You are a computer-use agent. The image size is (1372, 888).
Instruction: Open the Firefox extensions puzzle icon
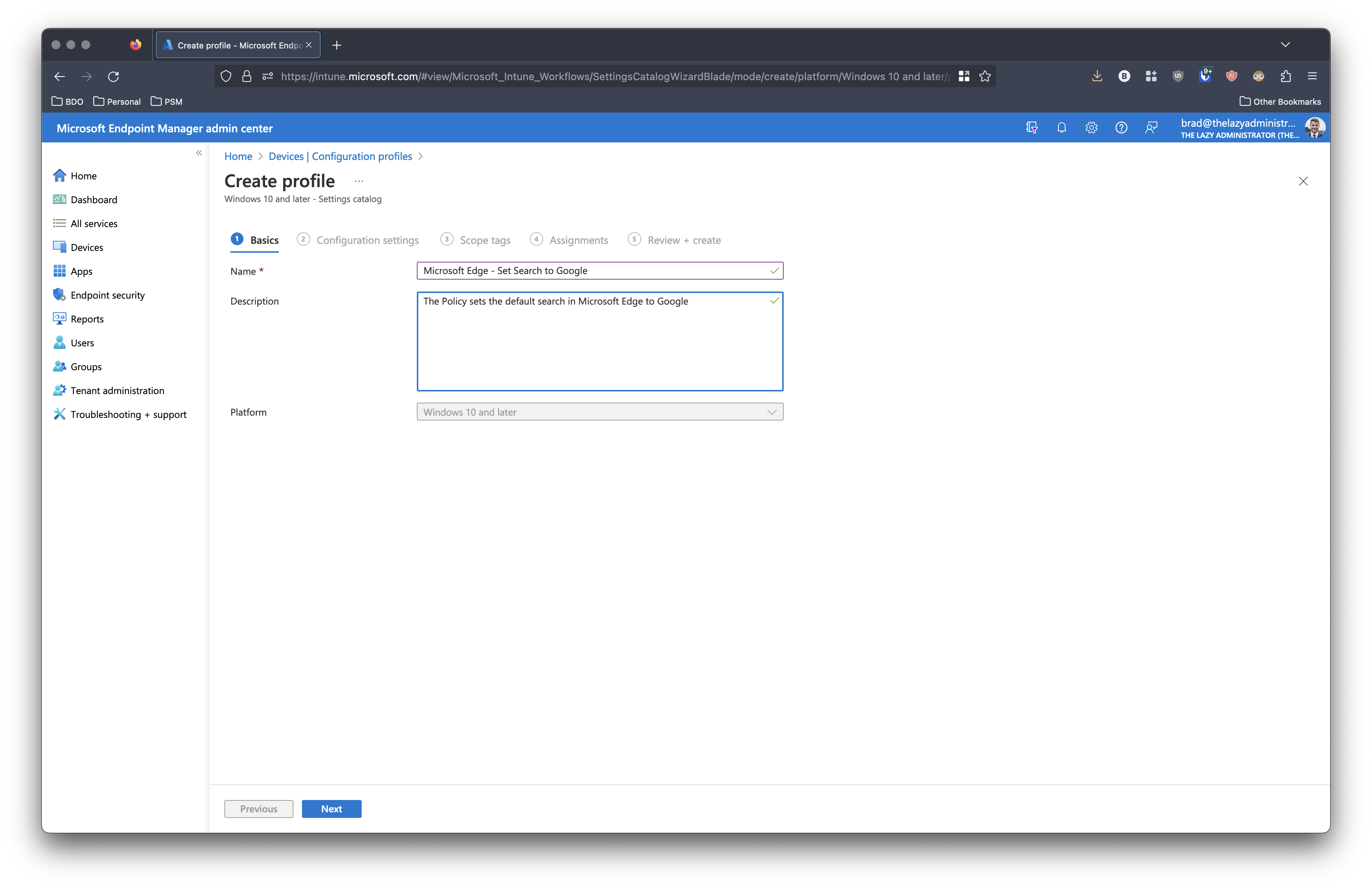pos(1286,76)
